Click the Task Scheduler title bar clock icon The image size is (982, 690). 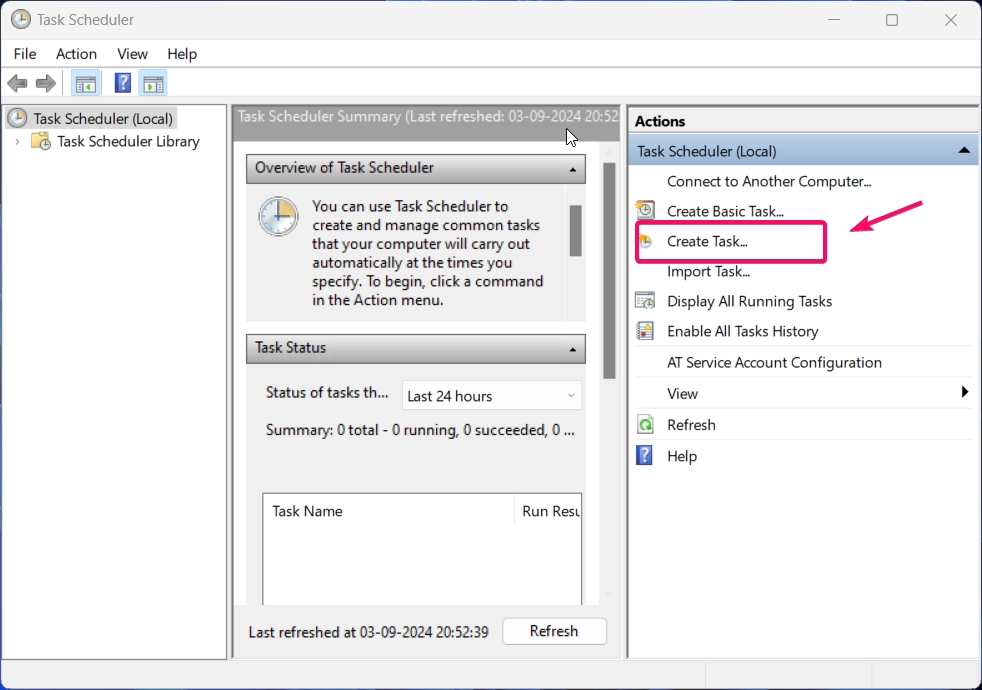tap(21, 19)
